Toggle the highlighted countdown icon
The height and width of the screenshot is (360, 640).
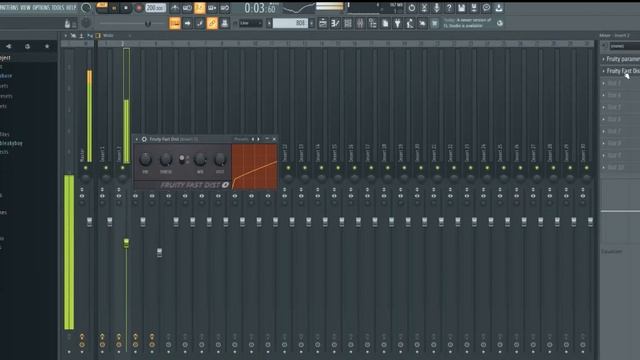tap(200, 8)
